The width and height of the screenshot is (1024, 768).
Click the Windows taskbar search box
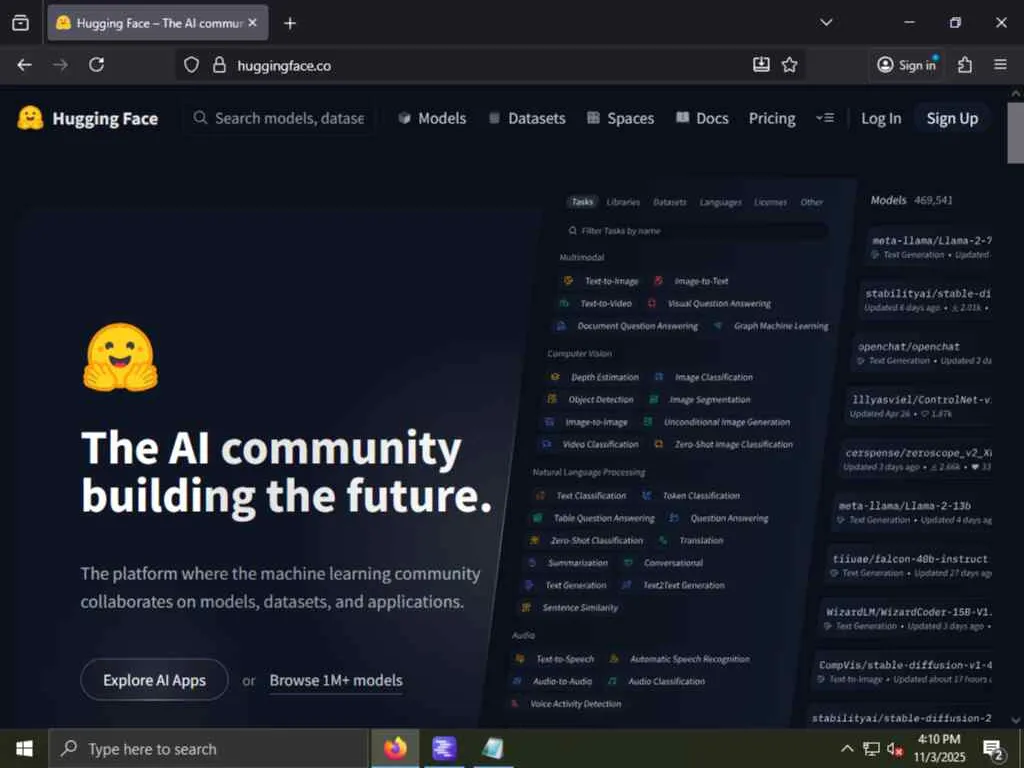[x=209, y=748]
